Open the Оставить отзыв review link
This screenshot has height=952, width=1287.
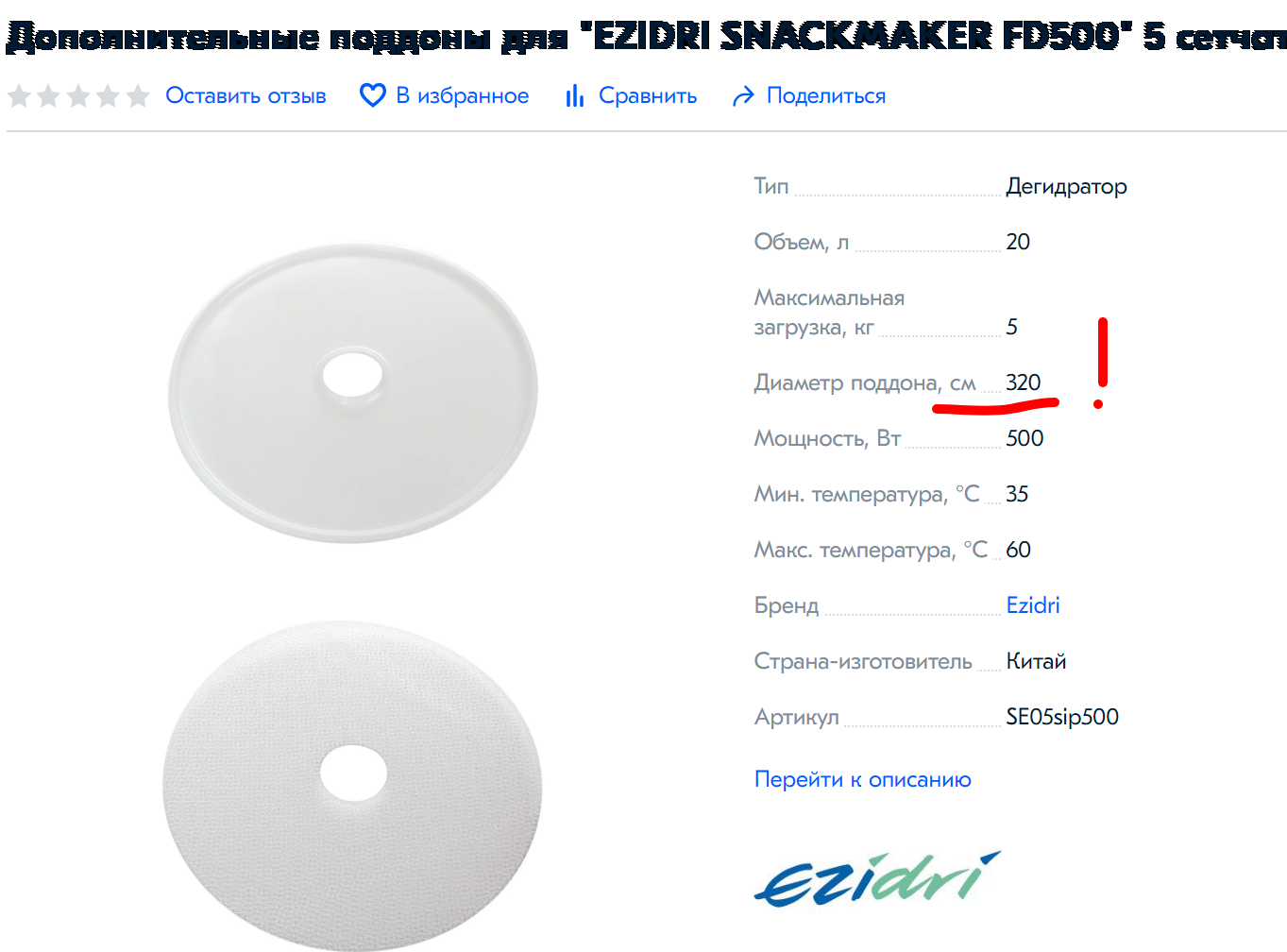246,95
